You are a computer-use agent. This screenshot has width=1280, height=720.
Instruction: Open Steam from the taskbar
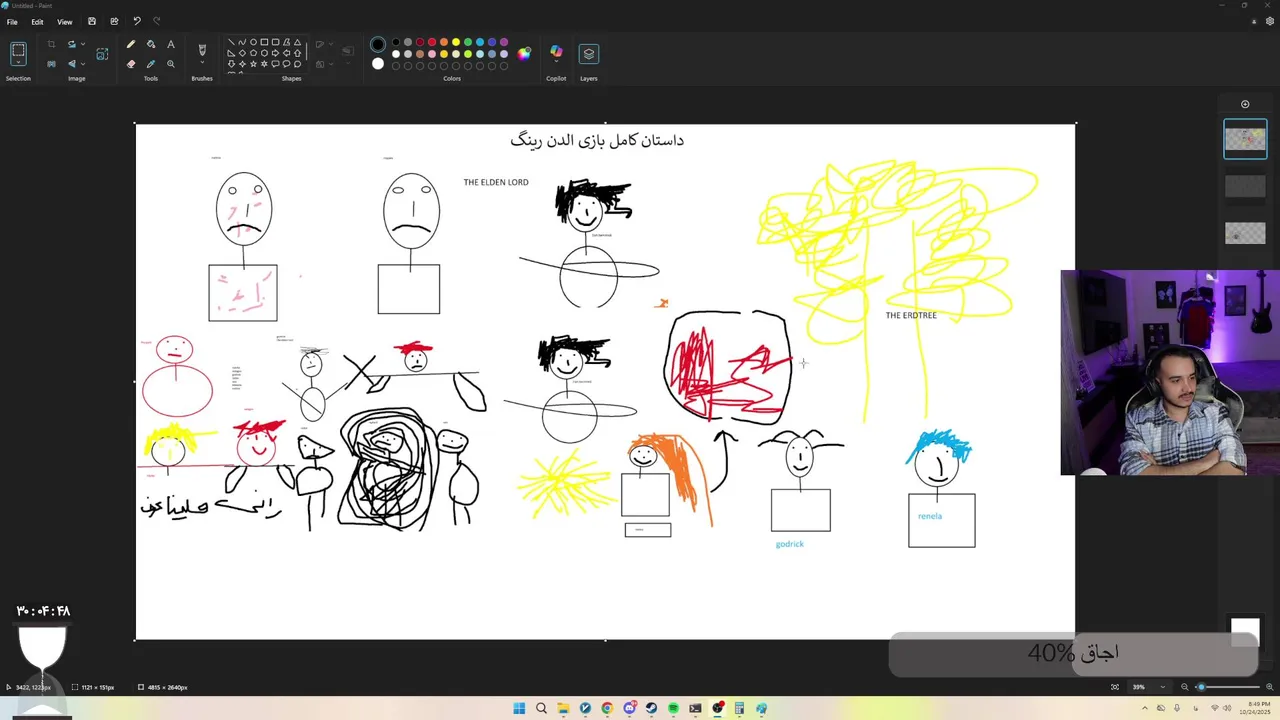point(651,708)
